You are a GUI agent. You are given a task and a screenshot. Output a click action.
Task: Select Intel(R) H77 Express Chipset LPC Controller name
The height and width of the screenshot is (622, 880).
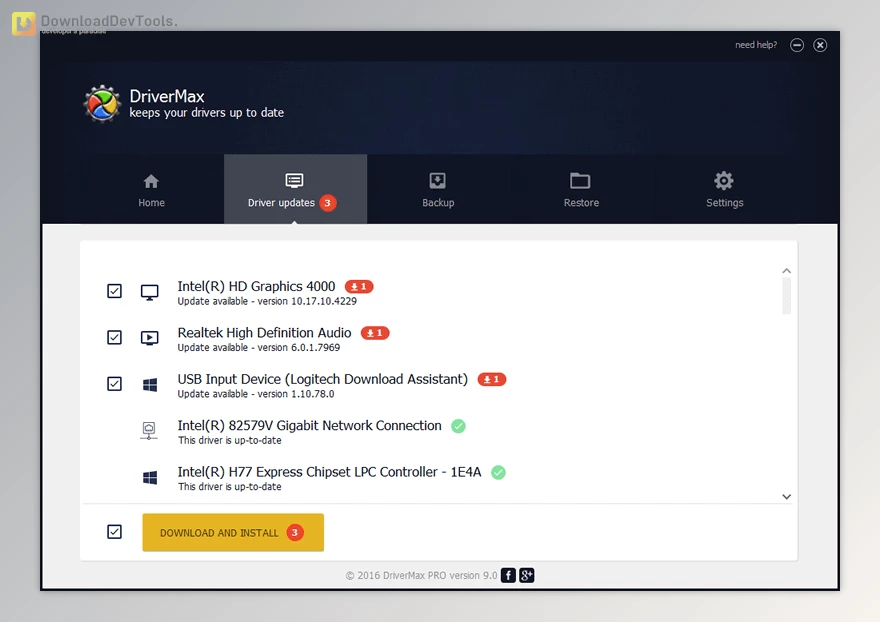point(329,472)
